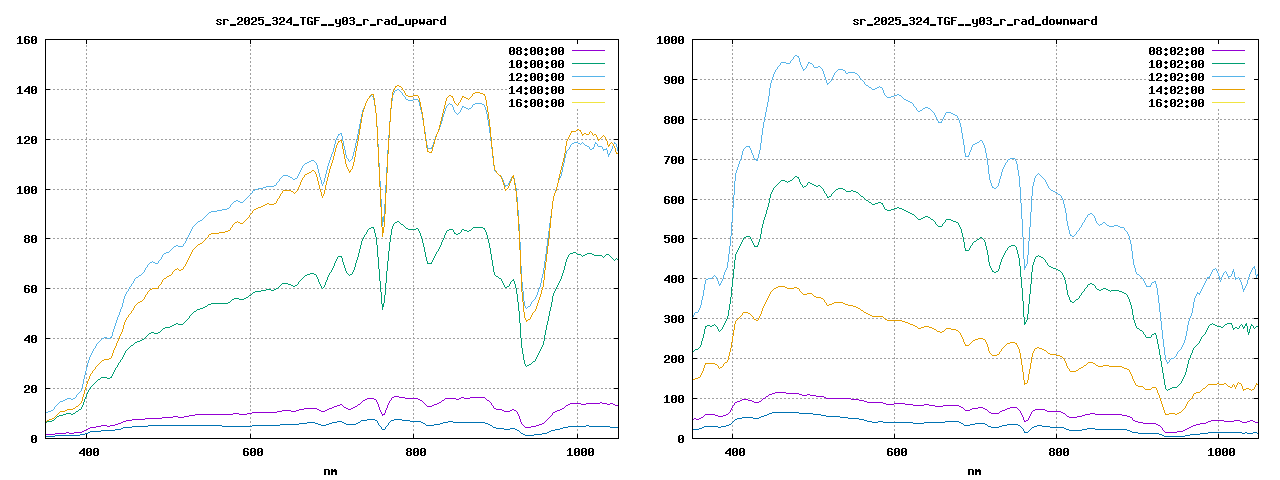Toggle the 12:00:00 legend label on left chart

pos(536,77)
